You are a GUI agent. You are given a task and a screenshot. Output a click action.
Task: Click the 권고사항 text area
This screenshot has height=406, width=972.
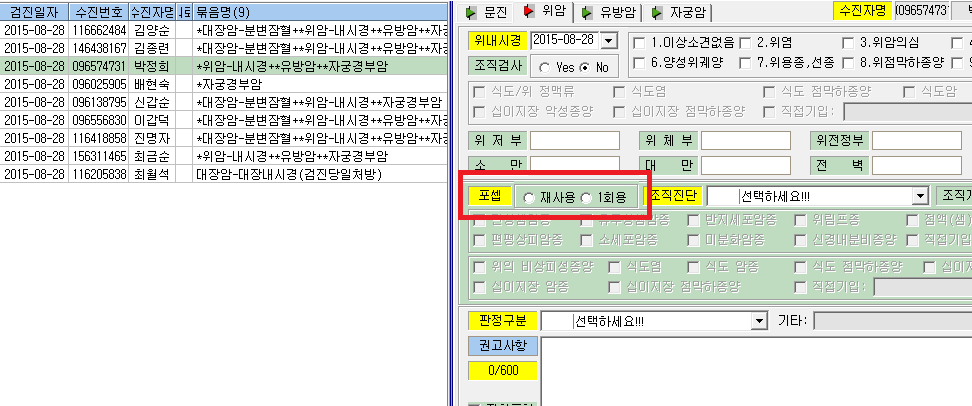756,371
